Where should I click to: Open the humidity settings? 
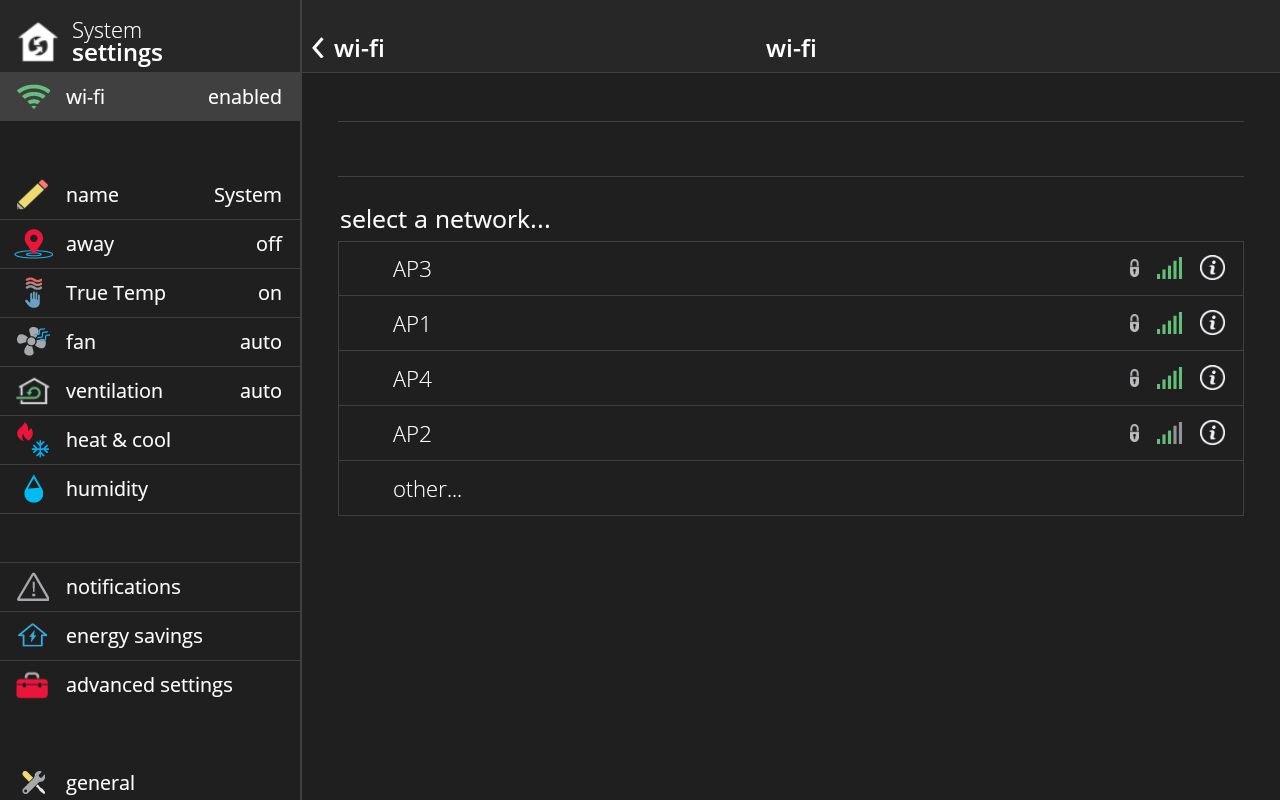(x=150, y=489)
